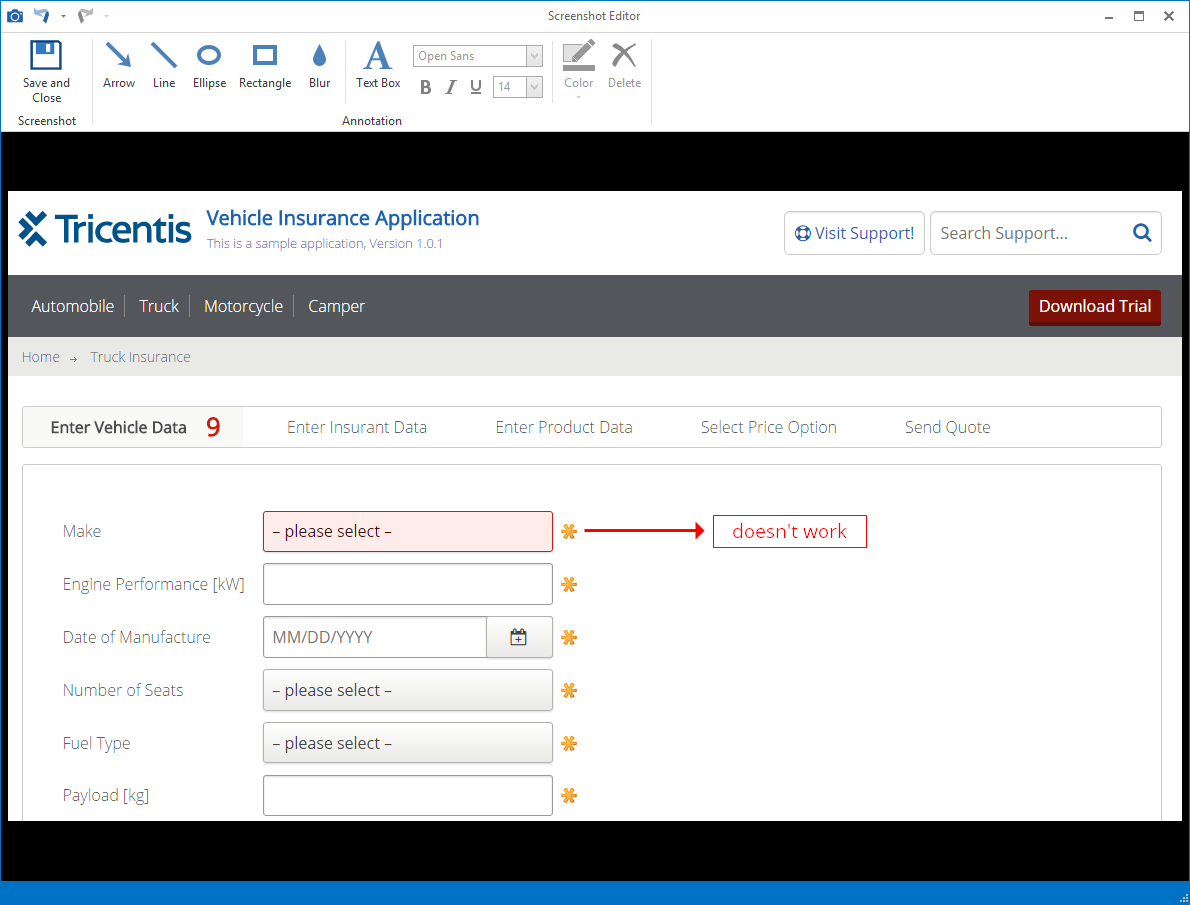1190x905 pixels.
Task: Click the camera icon in title bar
Action: 15,16
